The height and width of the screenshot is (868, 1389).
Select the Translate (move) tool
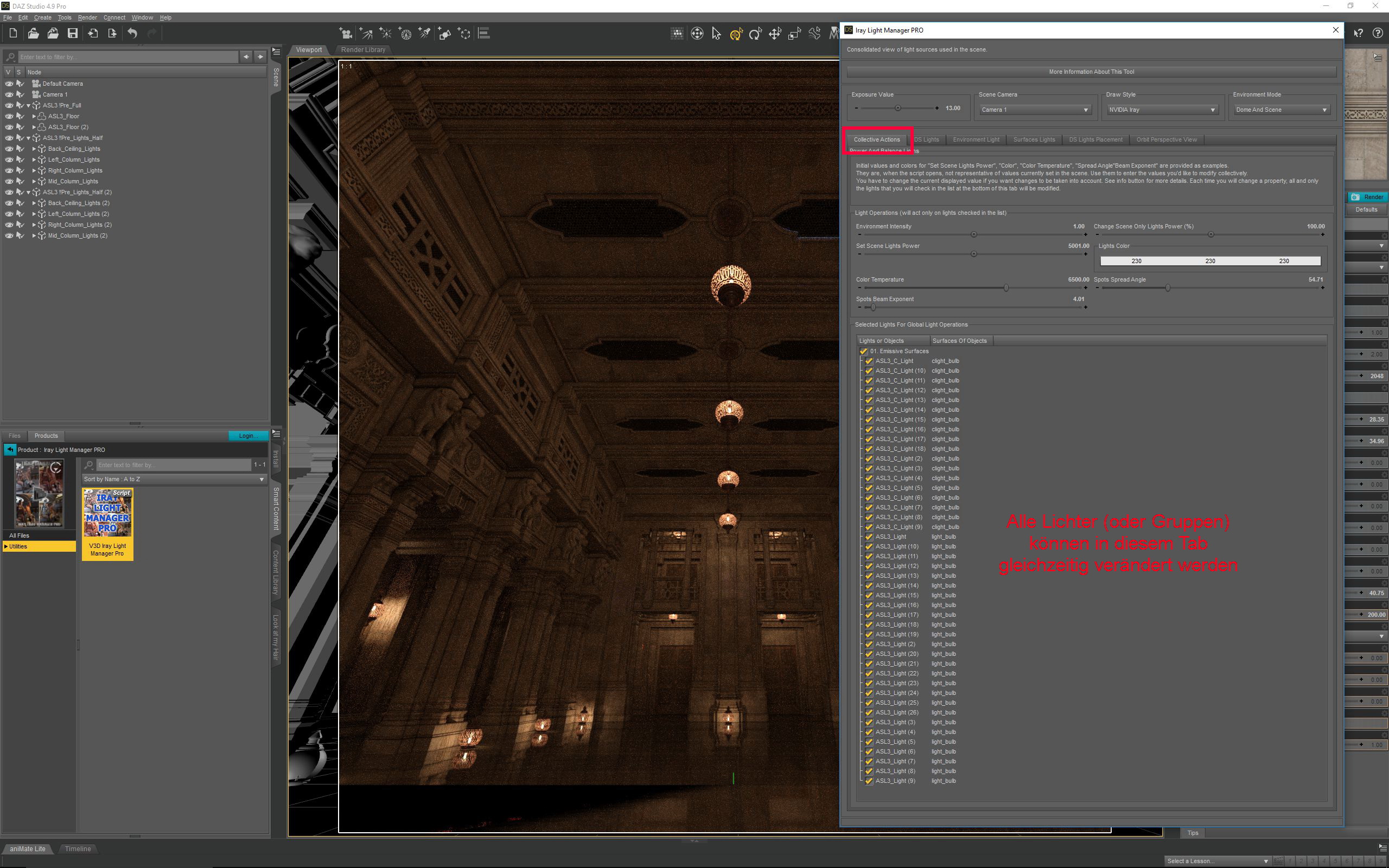(x=775, y=33)
